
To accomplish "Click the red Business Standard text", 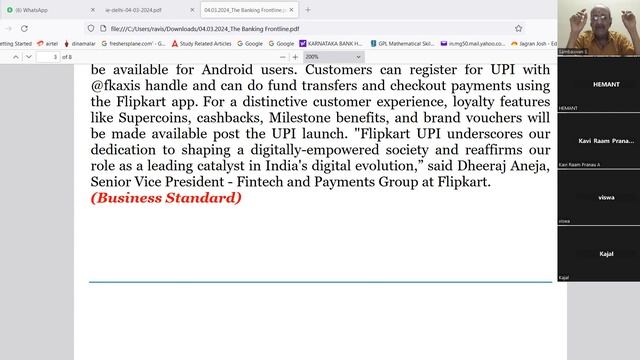I will pos(166,198).
